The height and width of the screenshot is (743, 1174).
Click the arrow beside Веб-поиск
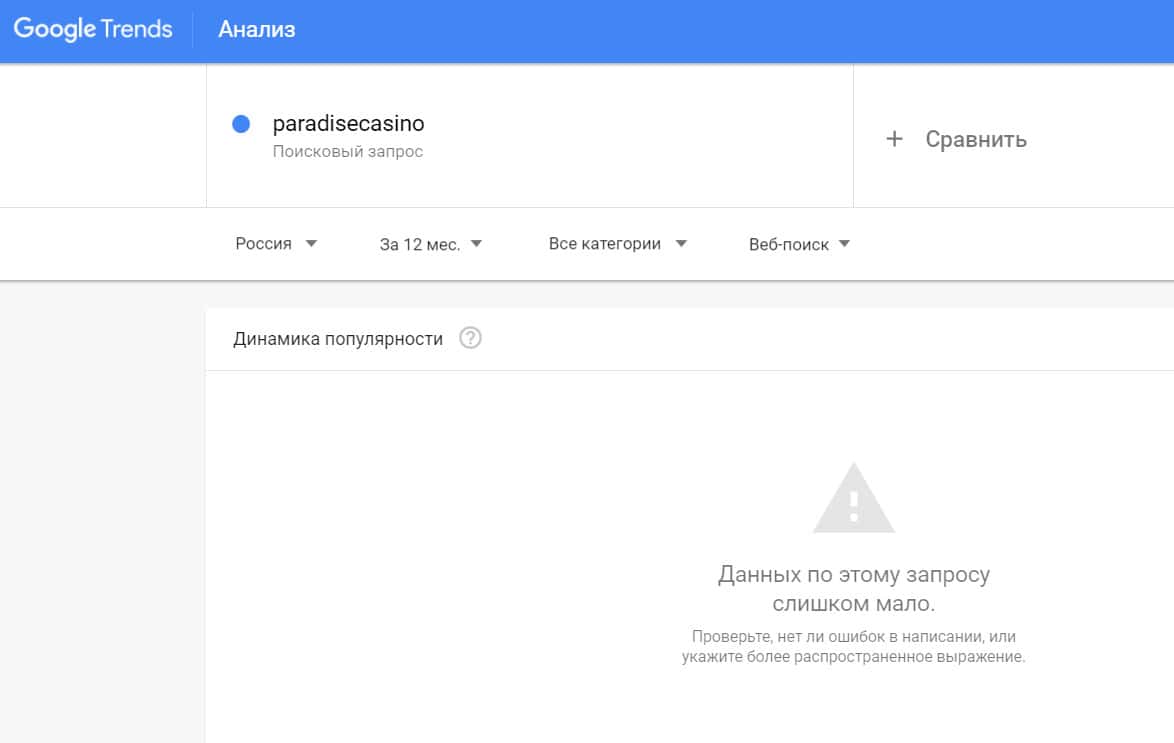tap(844, 243)
